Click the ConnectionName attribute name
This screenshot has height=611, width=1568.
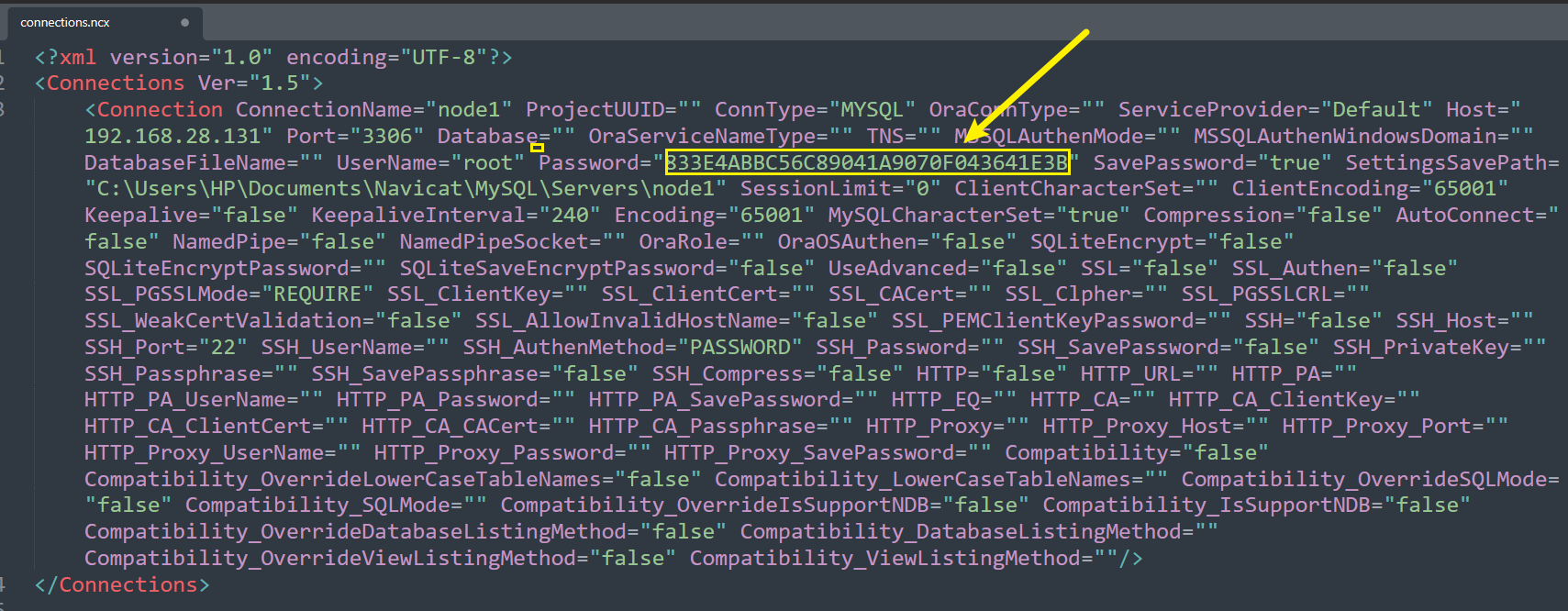pyautogui.click(x=324, y=109)
